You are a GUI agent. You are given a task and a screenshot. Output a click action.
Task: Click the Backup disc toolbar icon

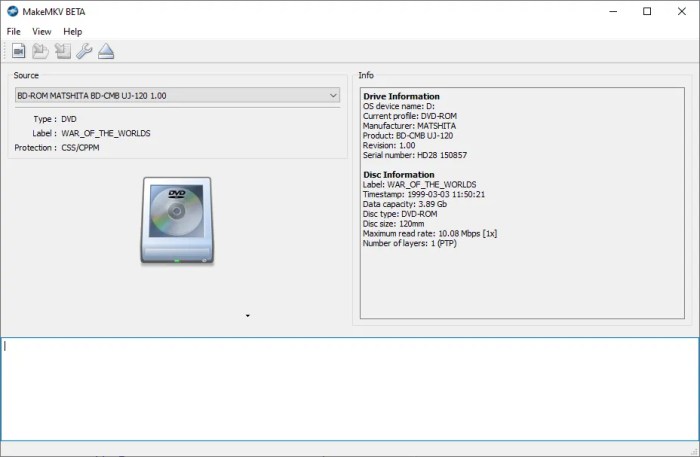pos(62,51)
